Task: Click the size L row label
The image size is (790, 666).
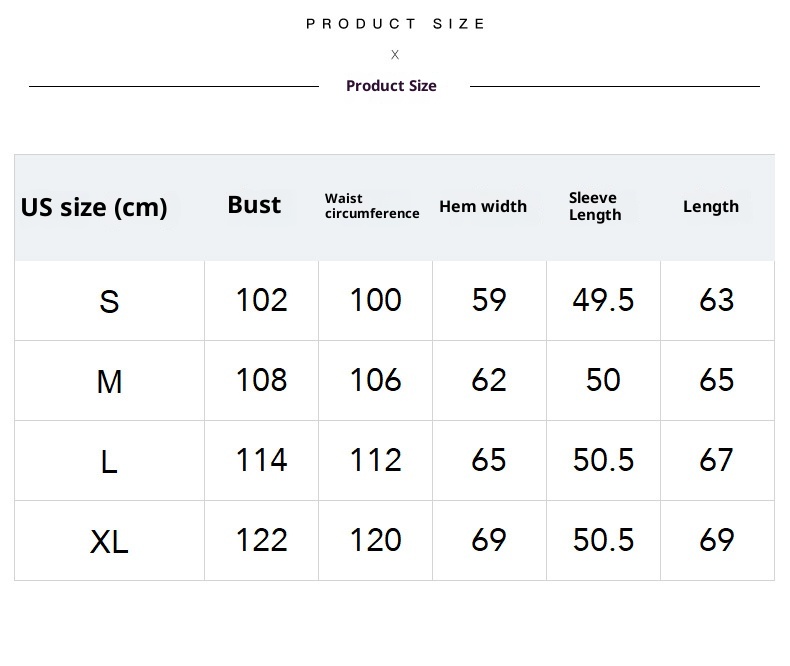Action: 109,461
